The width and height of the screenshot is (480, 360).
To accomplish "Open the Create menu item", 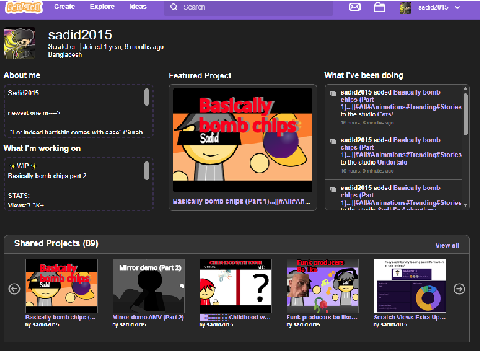I will click(65, 7).
